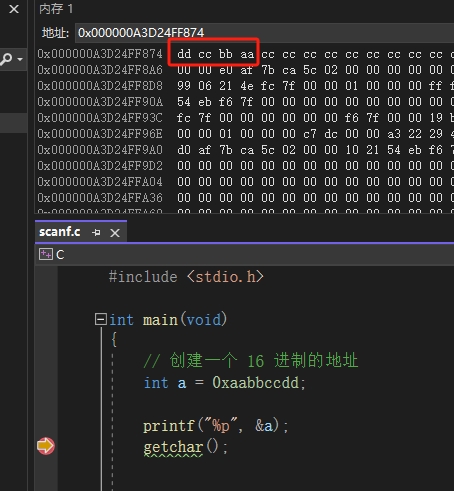Close the scanf.c tab
454x491 pixels.
tap(115, 233)
